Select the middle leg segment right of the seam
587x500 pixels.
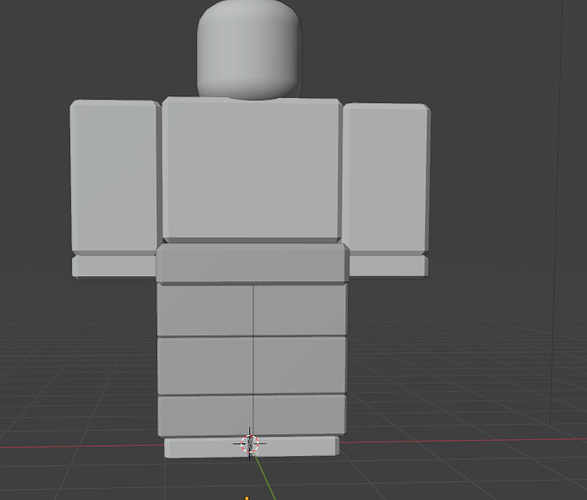coord(300,365)
